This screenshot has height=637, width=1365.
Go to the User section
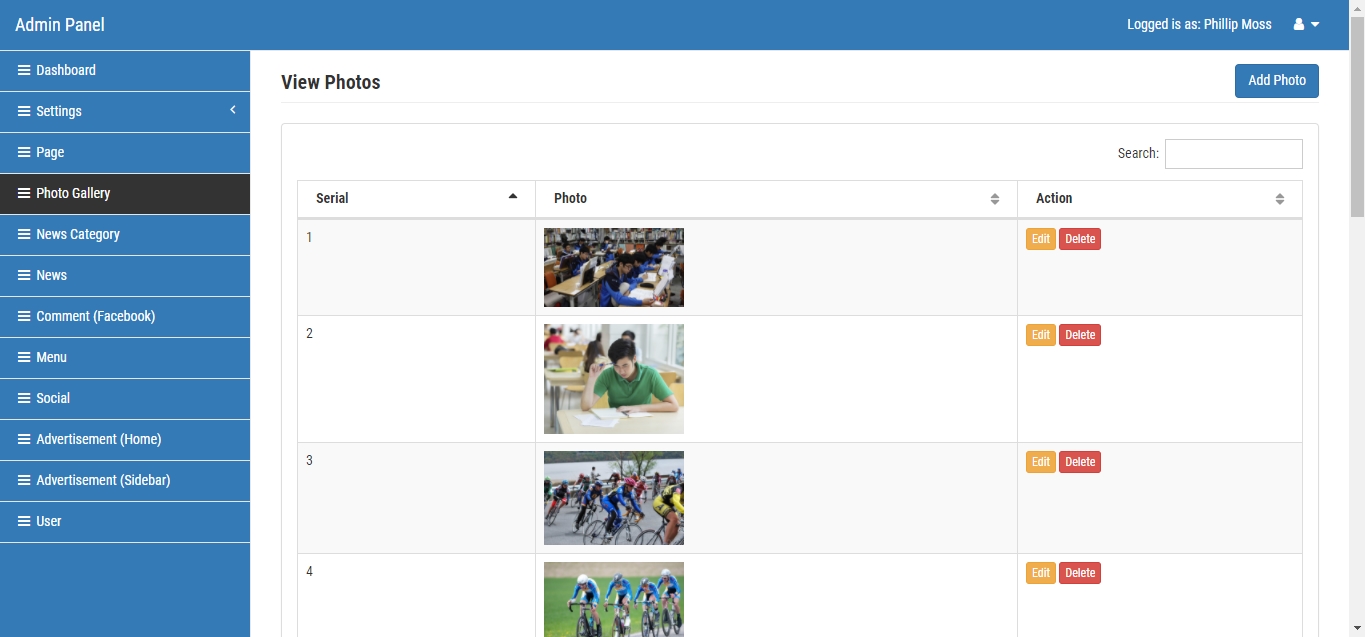click(x=125, y=521)
